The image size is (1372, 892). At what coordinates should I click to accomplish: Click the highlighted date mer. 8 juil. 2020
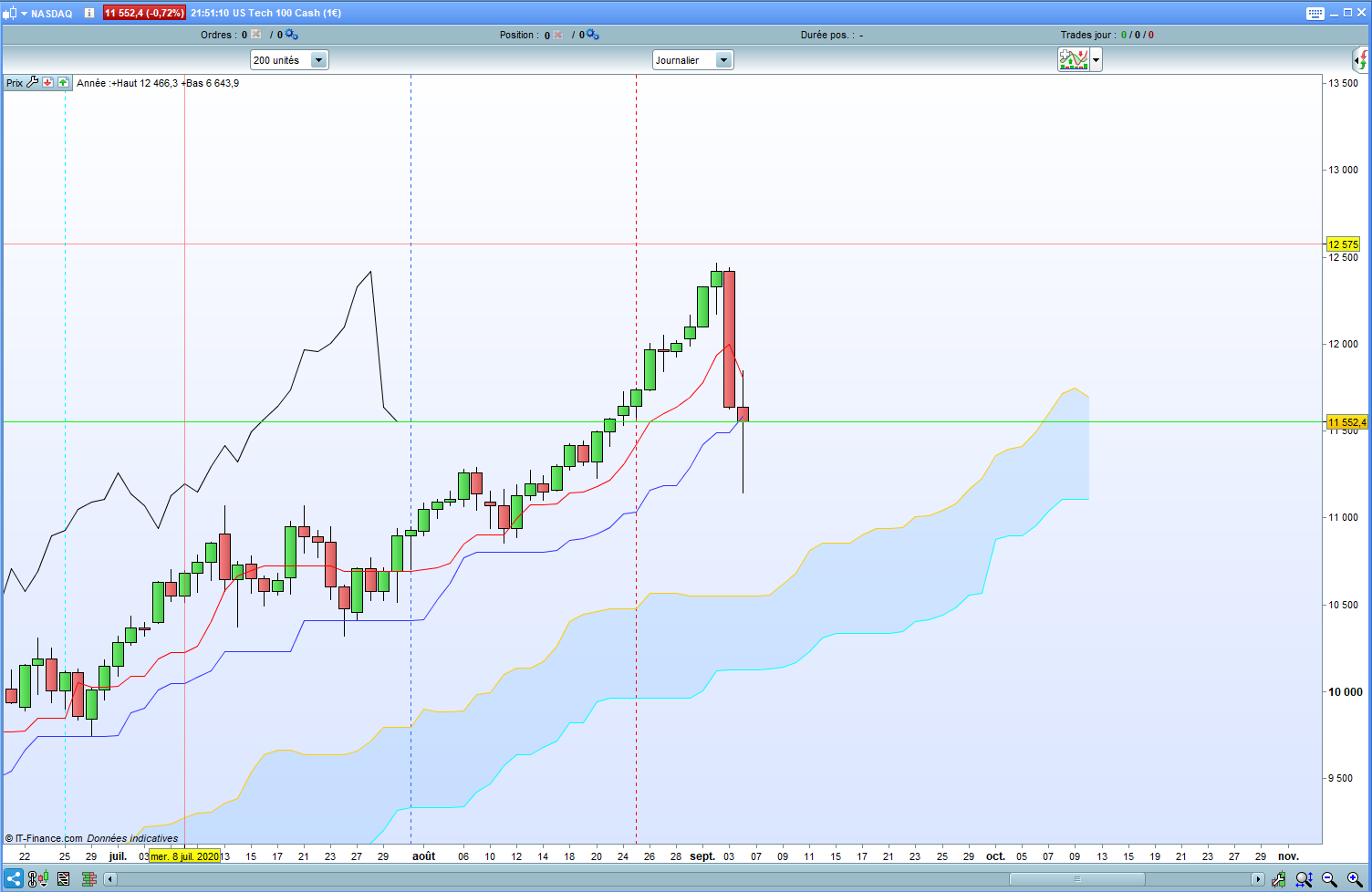(x=185, y=856)
